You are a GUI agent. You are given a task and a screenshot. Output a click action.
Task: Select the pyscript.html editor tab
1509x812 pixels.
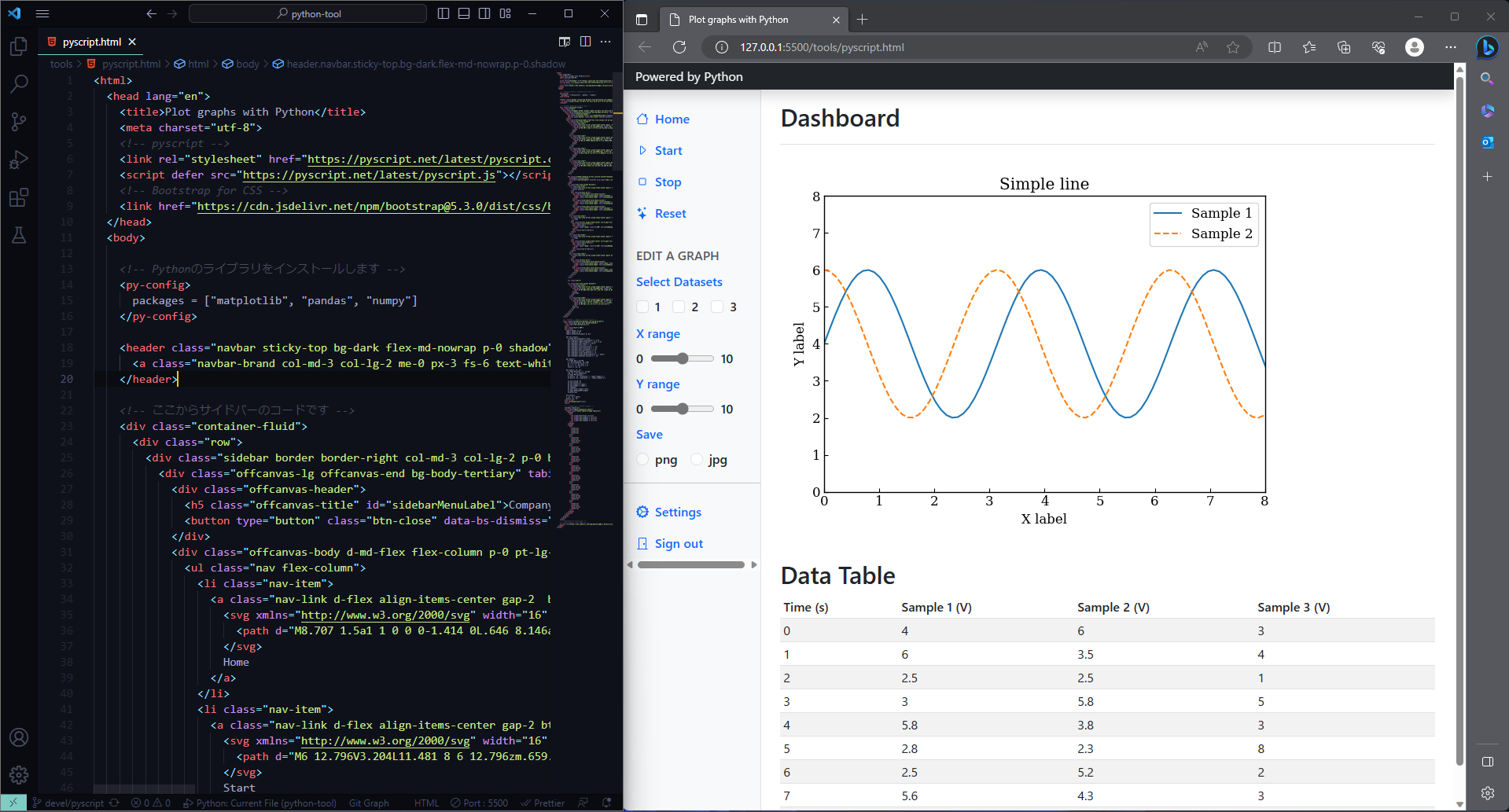click(91, 42)
